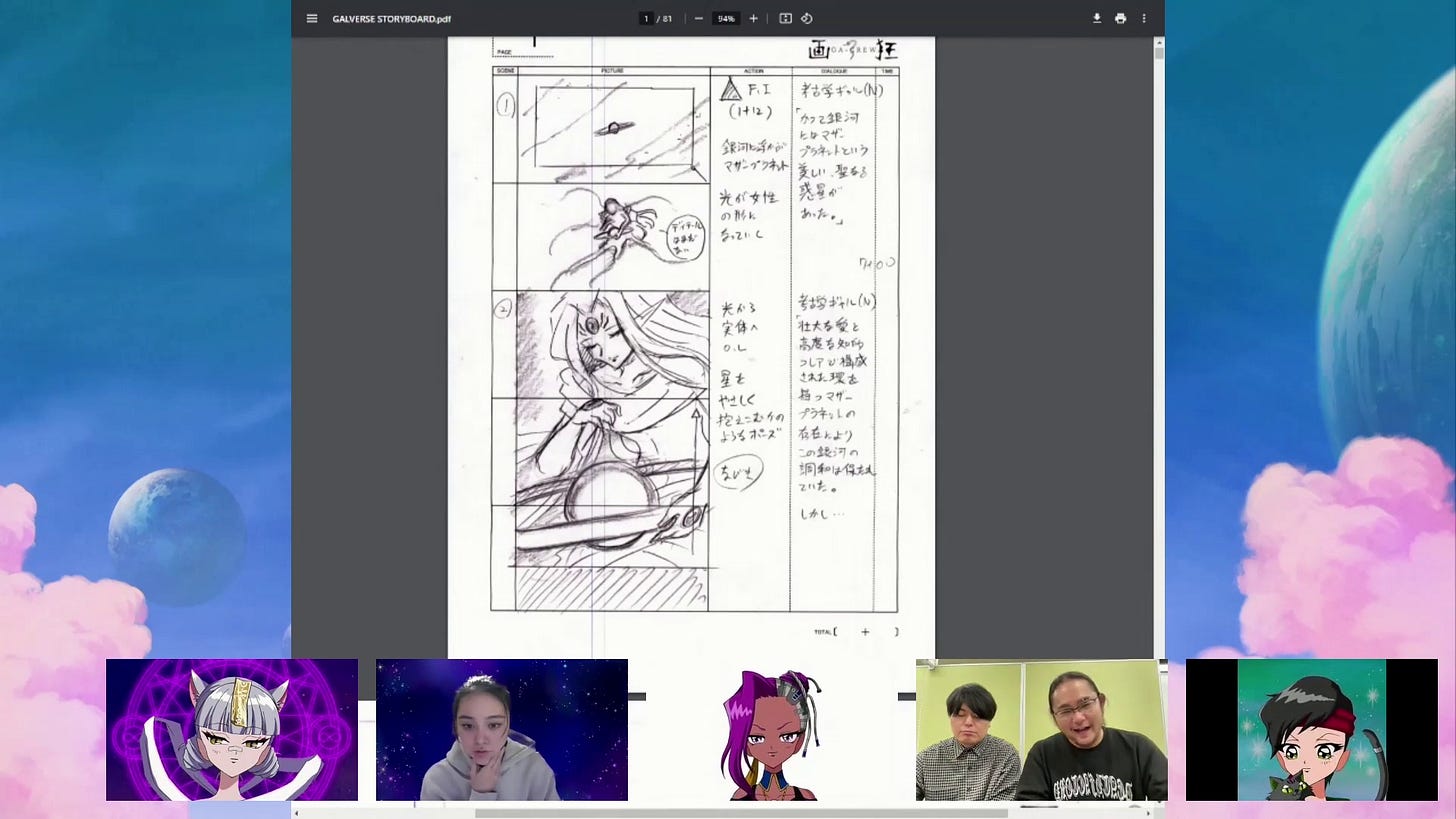This screenshot has height=819, width=1456.
Task: Open the PDF sidebar hamburger menu
Action: click(x=312, y=18)
